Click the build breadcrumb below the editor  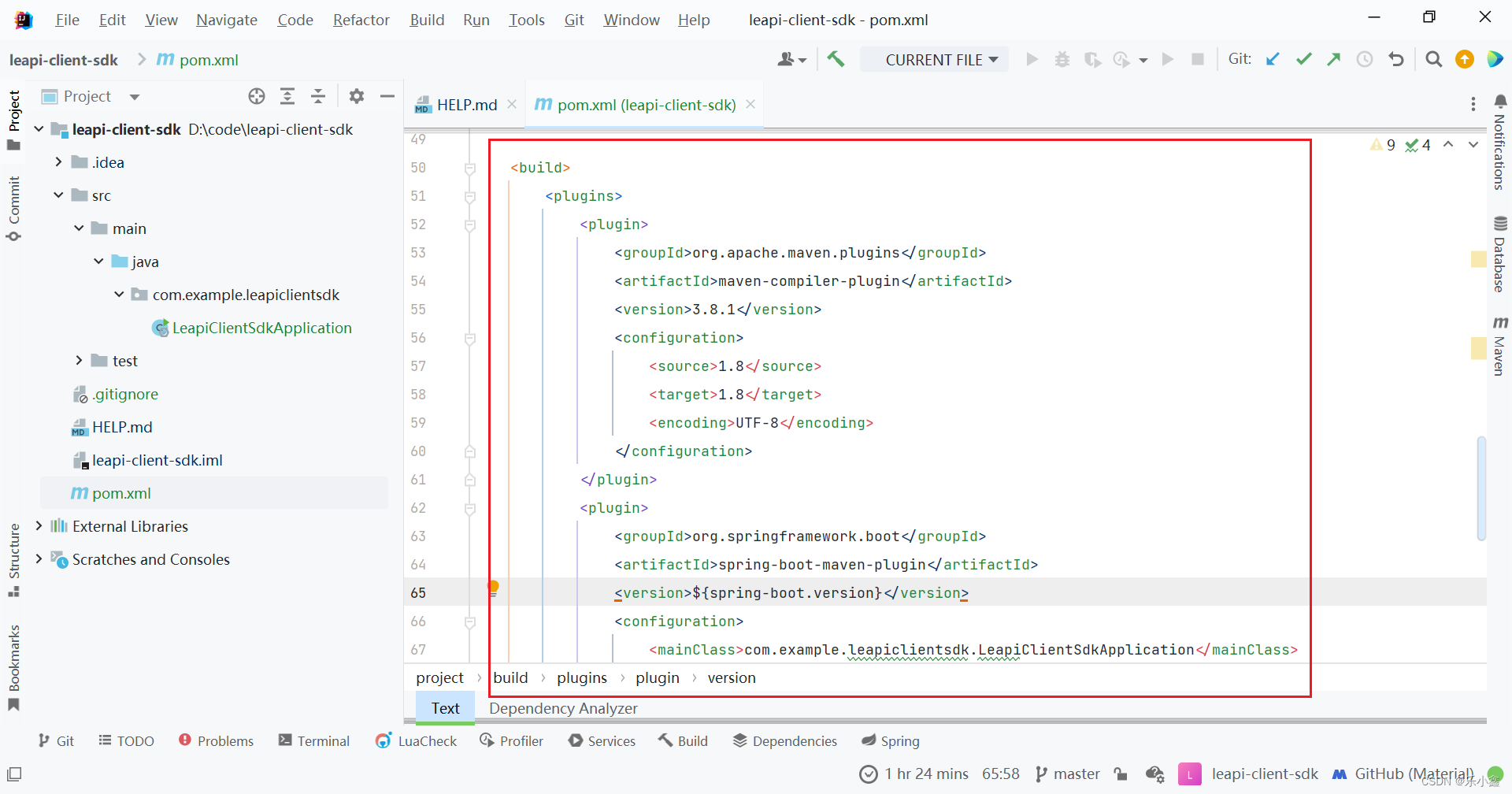[510, 677]
